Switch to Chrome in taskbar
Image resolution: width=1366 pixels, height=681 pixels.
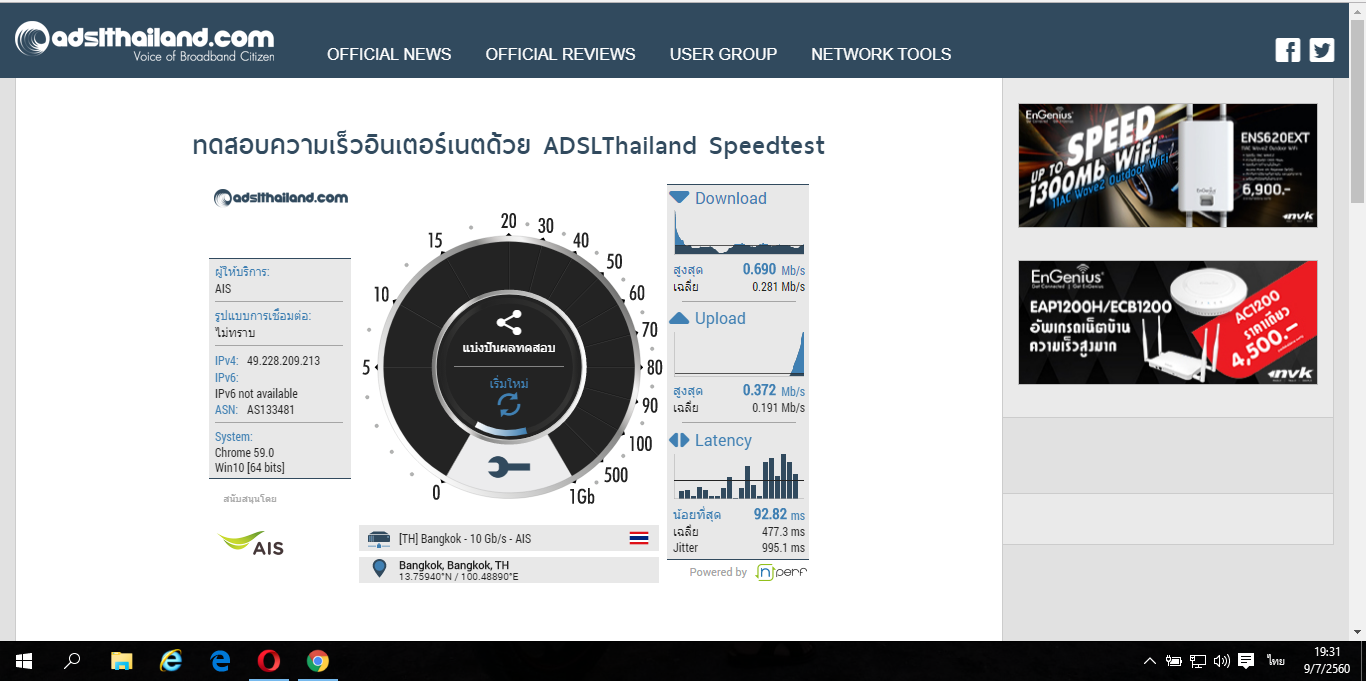pyautogui.click(x=318, y=661)
